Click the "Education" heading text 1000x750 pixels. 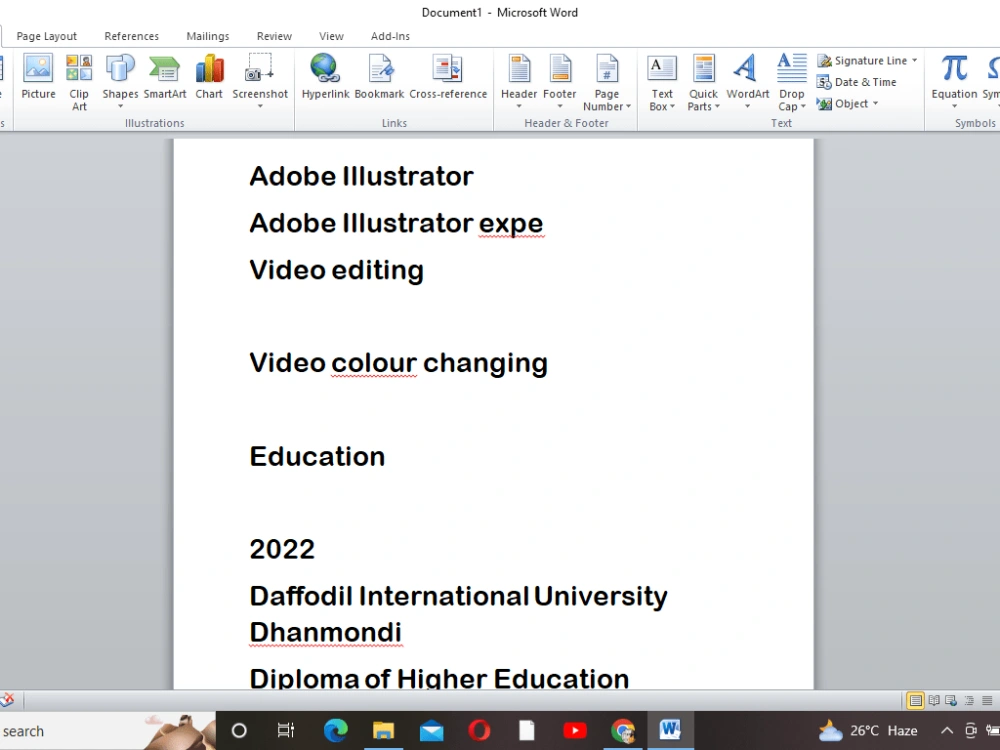tap(317, 457)
